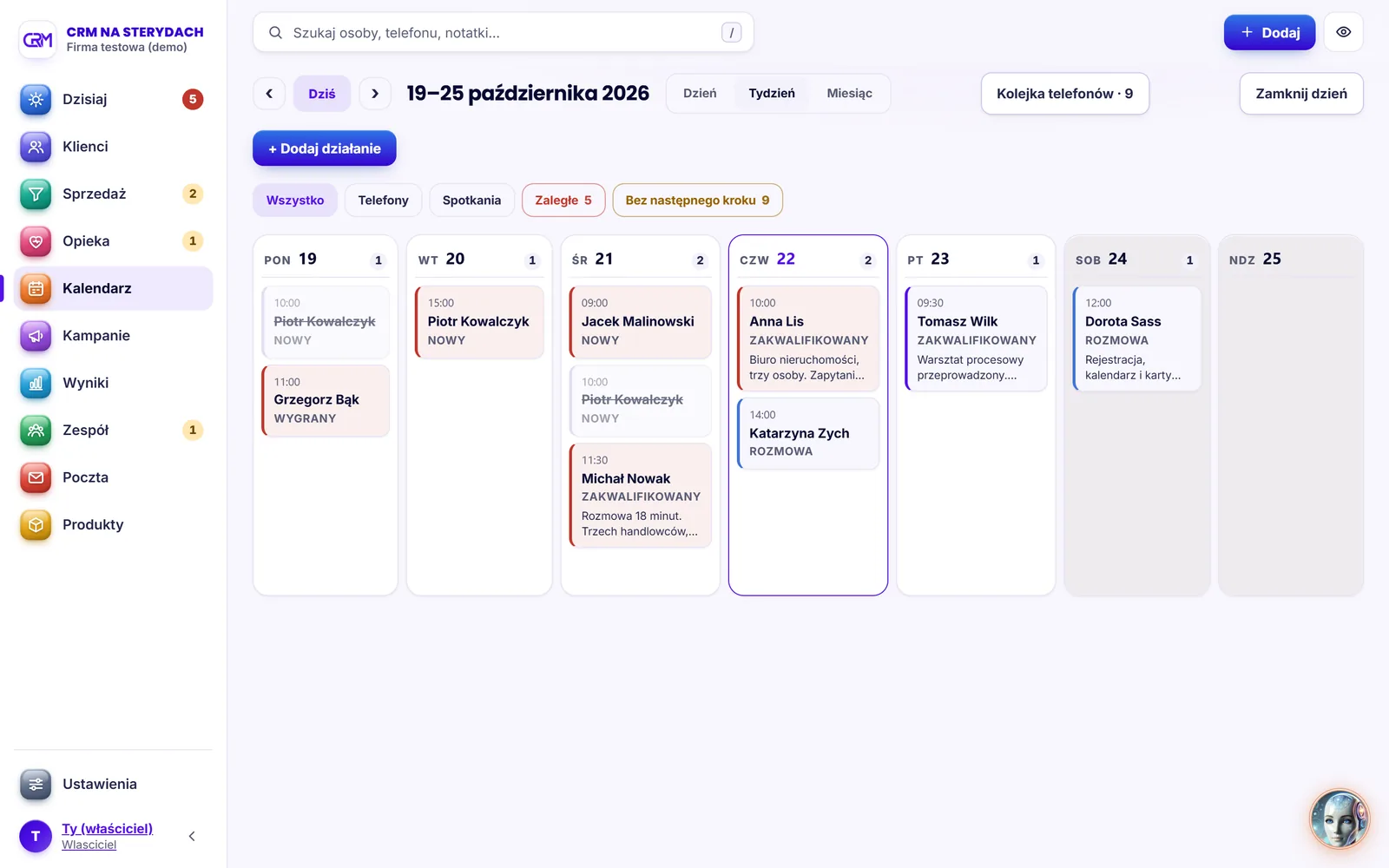Focus the search input field
Screen dimensions: 1389x868
click(x=504, y=33)
